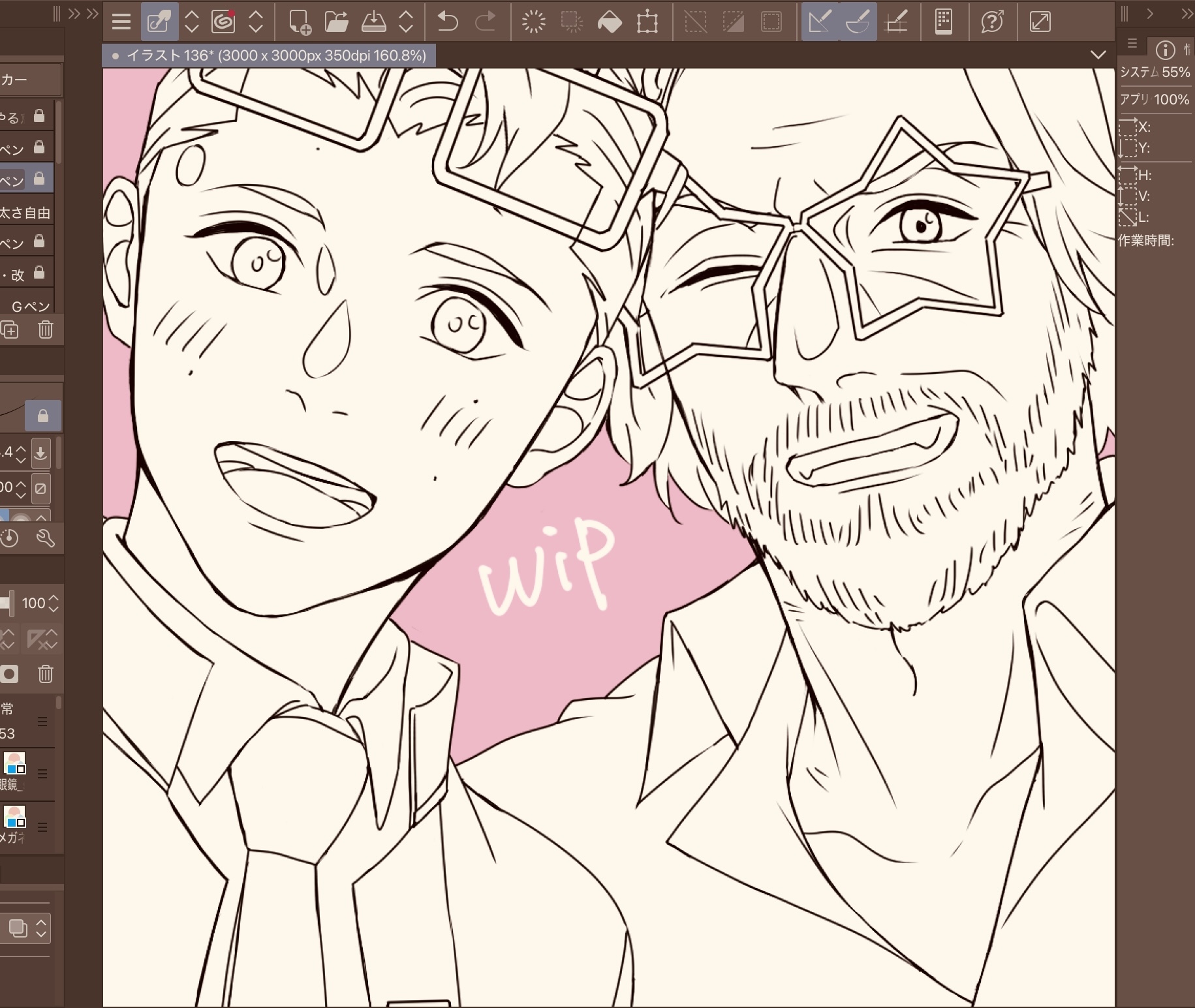Toggle snap to special ruler
The width and height of the screenshot is (1195, 1008).
(x=858, y=22)
